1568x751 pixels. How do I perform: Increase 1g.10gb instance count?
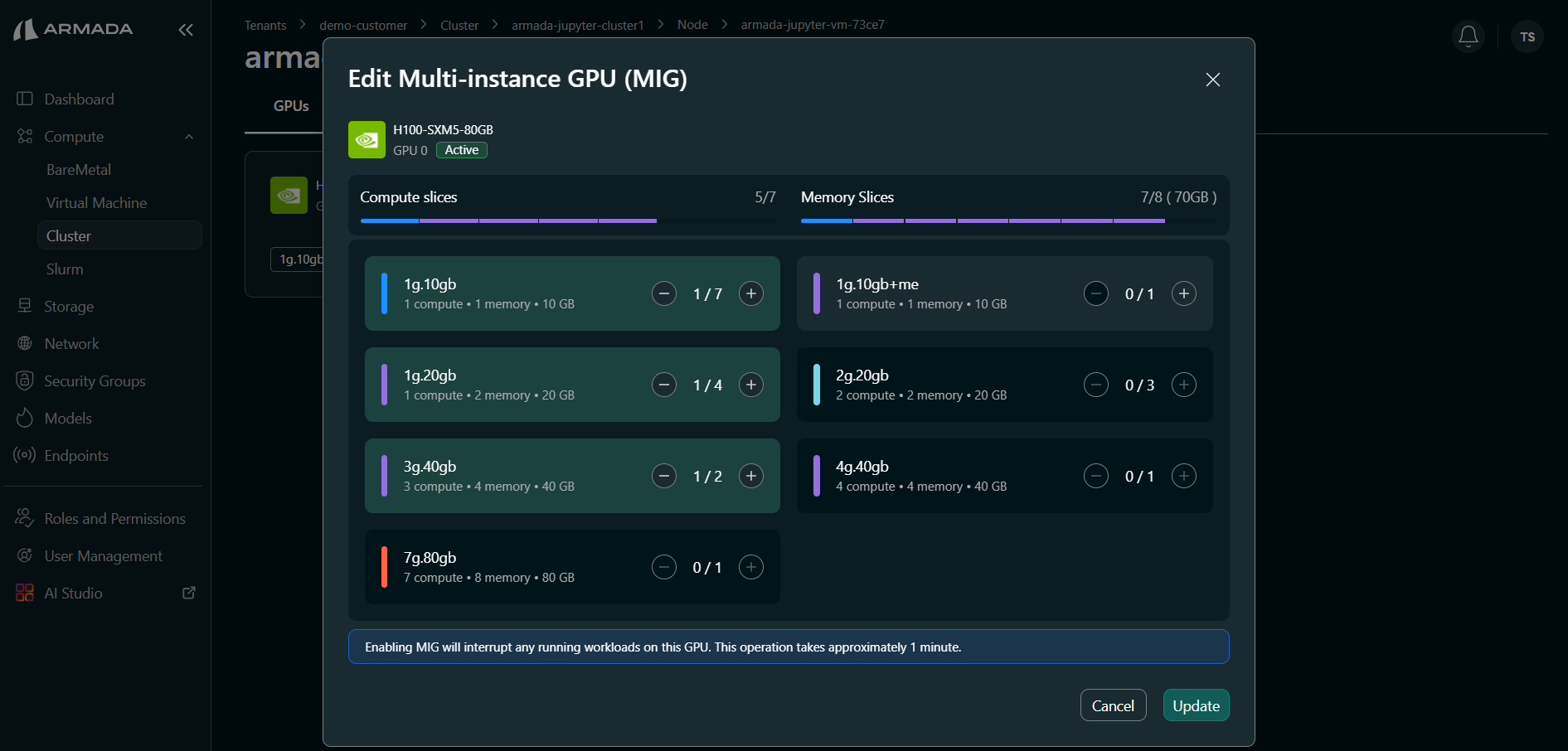point(750,293)
